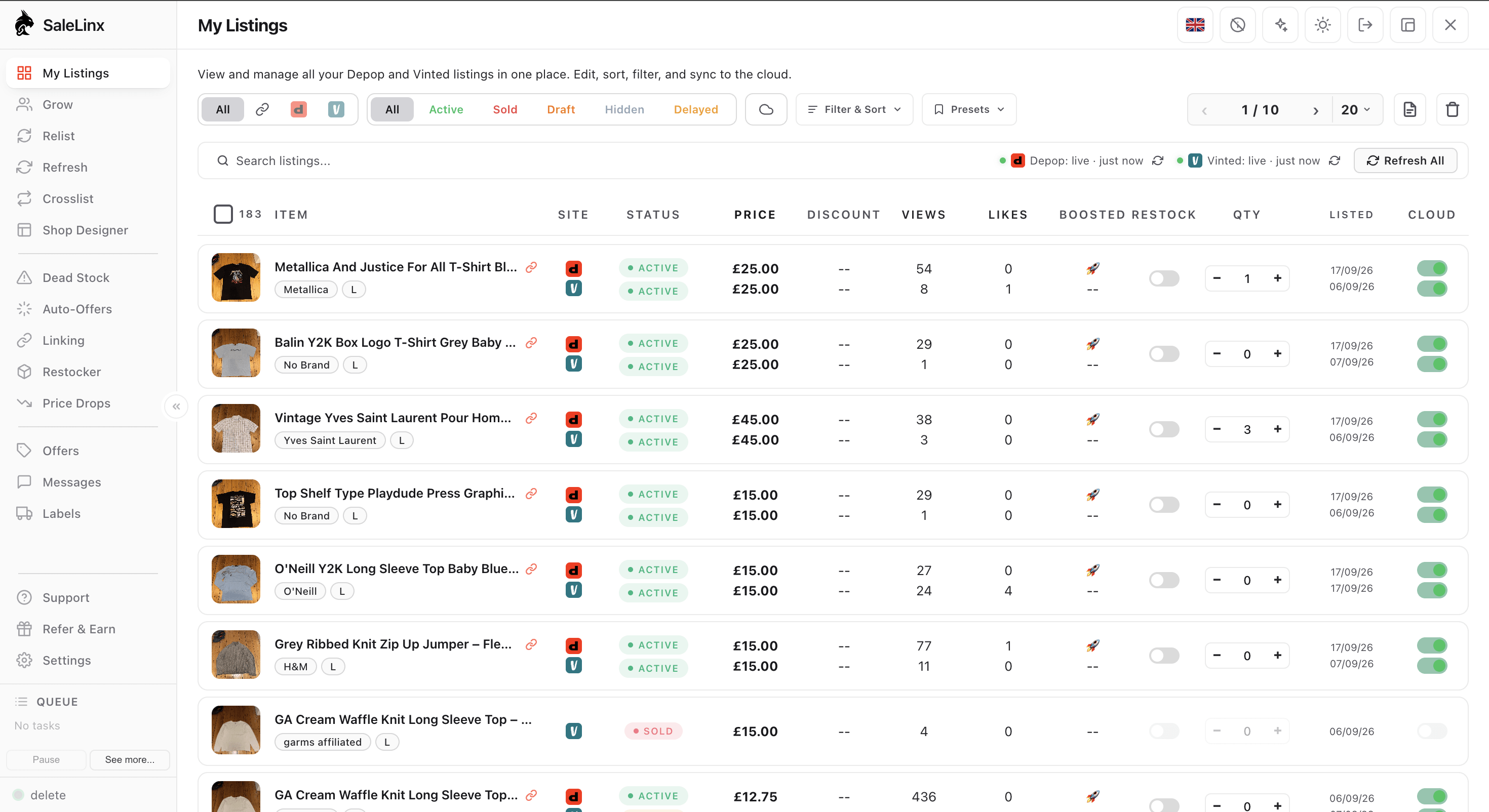Screen dimensions: 1489x812
Task: Click the cloud sync icon button
Action: click(x=766, y=109)
